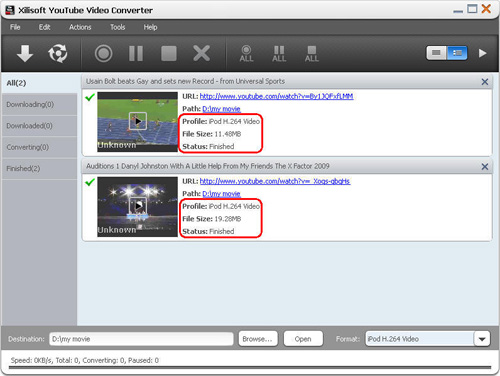Open the Actions menu
The width and height of the screenshot is (500, 376).
click(80, 27)
